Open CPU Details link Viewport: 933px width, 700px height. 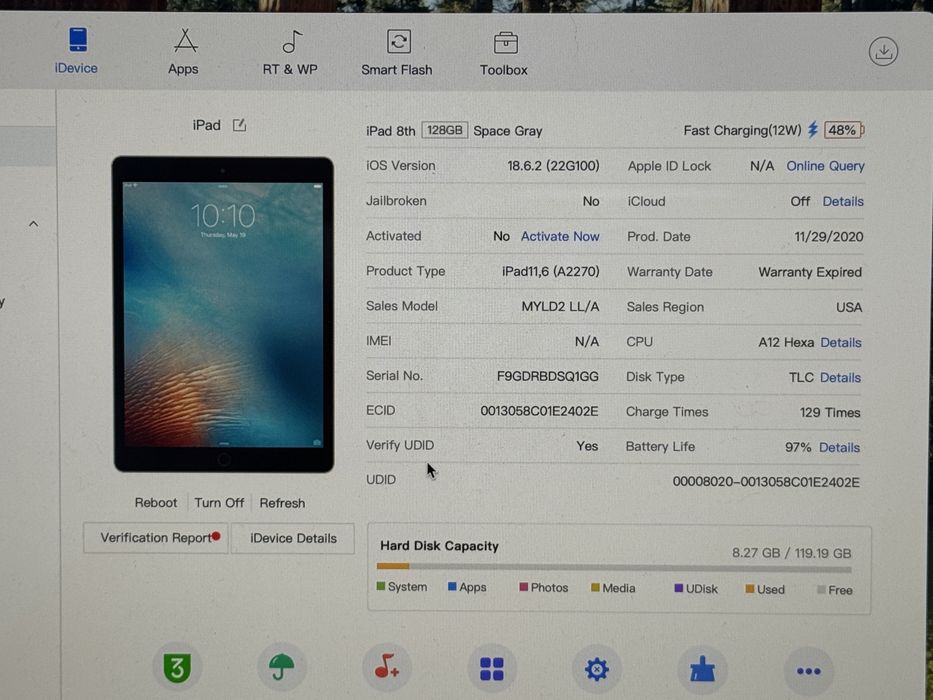(x=841, y=342)
